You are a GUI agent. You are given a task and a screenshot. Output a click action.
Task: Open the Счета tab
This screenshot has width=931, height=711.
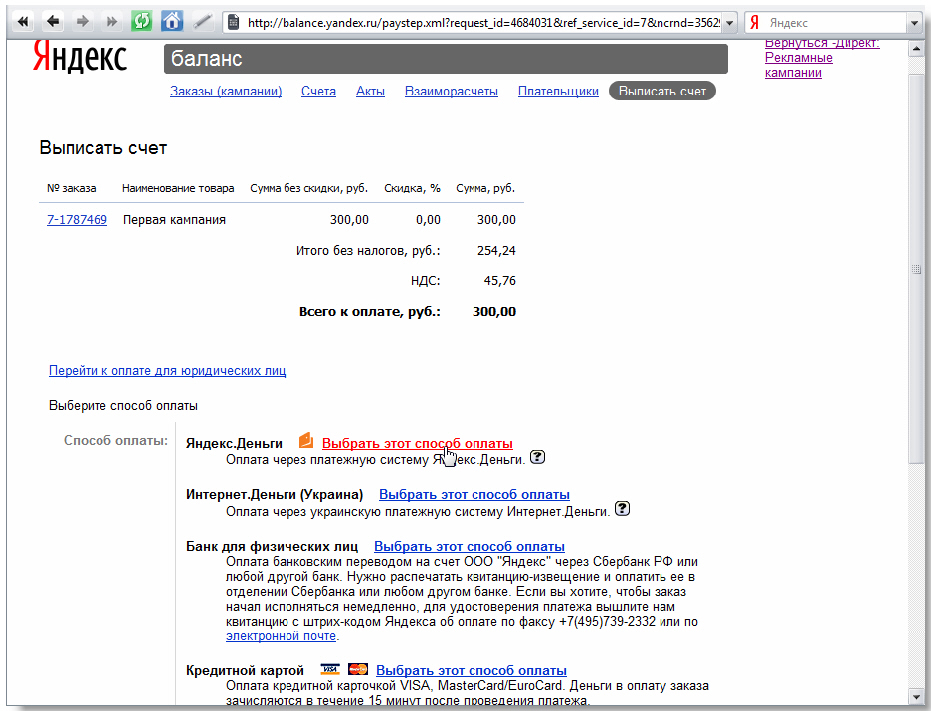pos(318,91)
